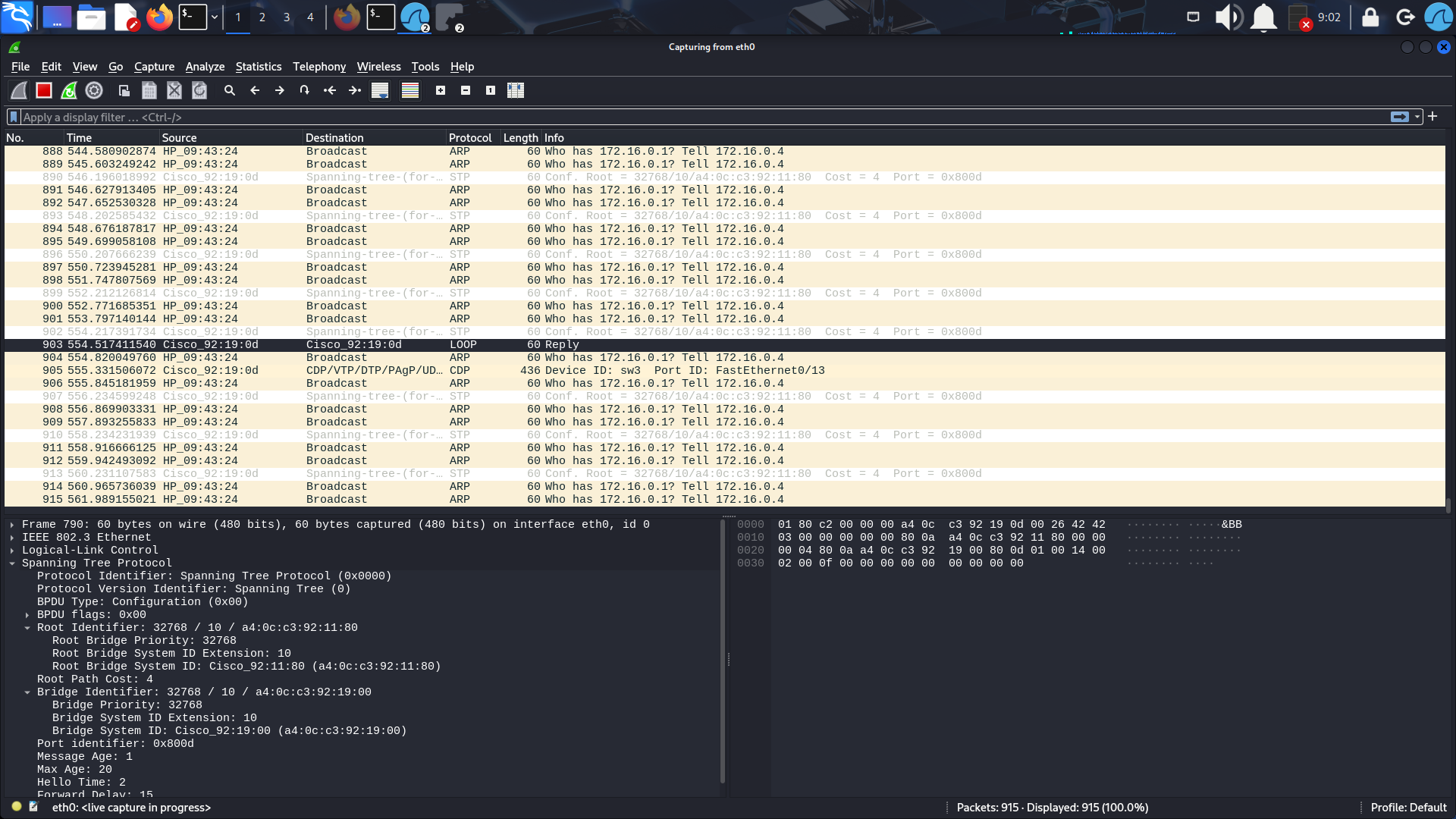Select packet 905 CDP Device ID sw3 row
This screenshot has height=819, width=1456.
pos(724,371)
